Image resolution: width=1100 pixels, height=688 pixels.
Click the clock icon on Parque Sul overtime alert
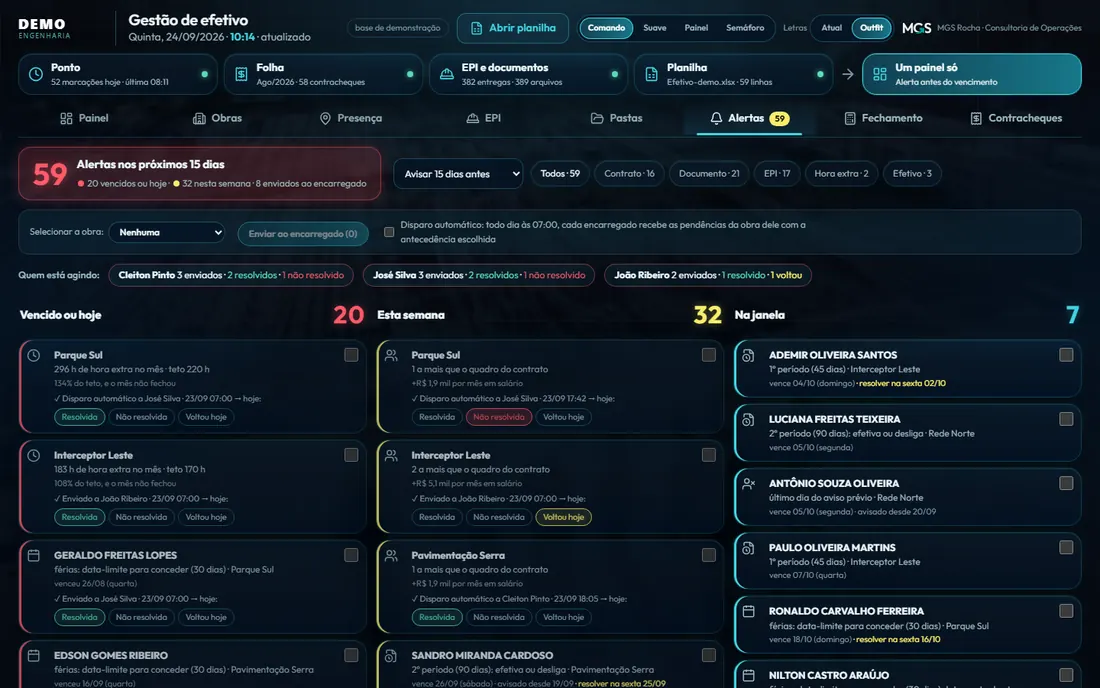point(34,356)
